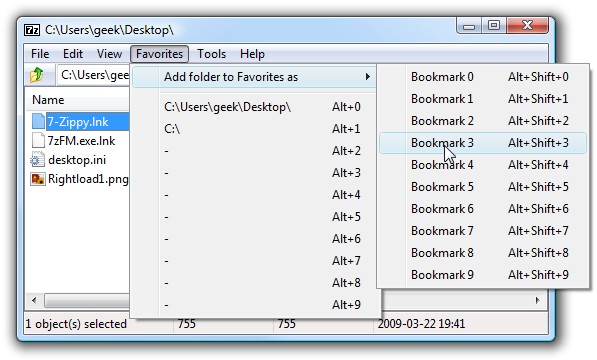
Task: Expand Add folder to Favorites as submenu
Action: click(x=254, y=77)
